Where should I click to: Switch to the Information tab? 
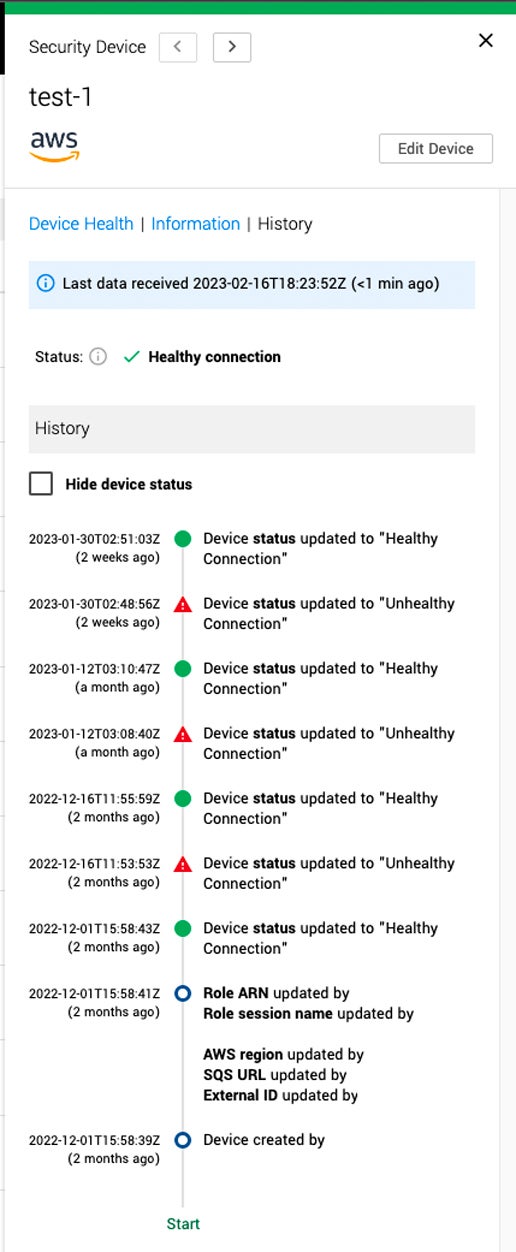coord(196,224)
